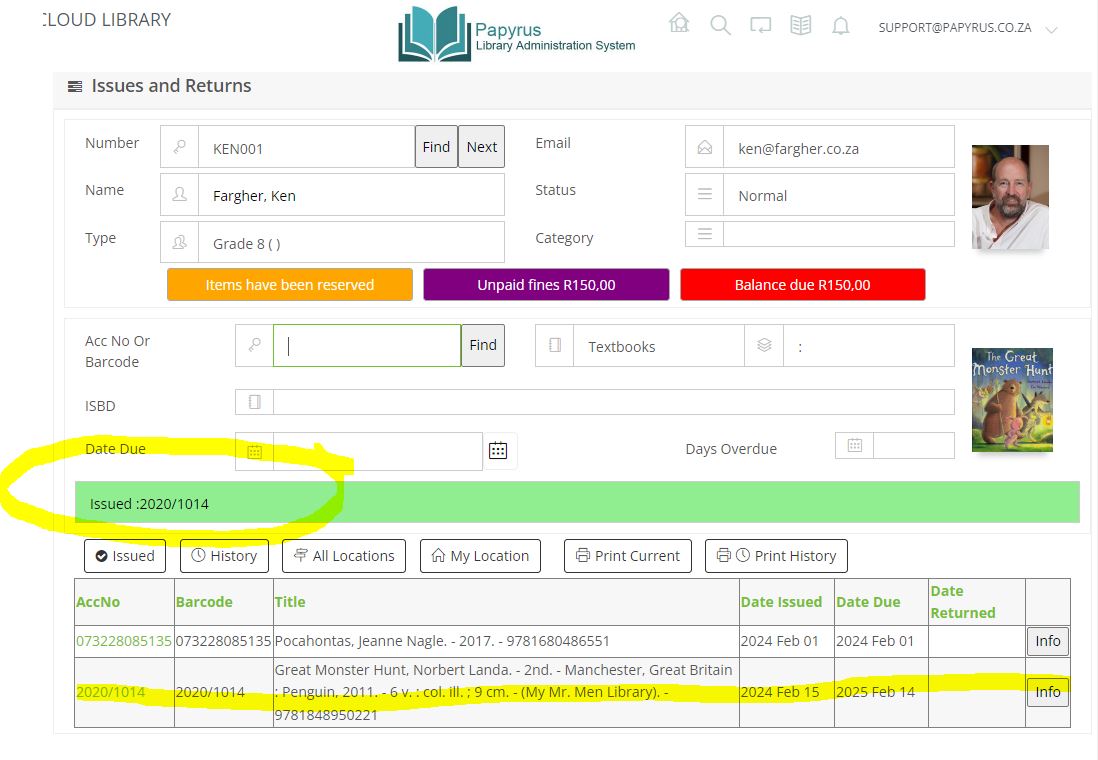Click the Papyrus logo
Screen dimensions: 1098x760
tap(516, 35)
